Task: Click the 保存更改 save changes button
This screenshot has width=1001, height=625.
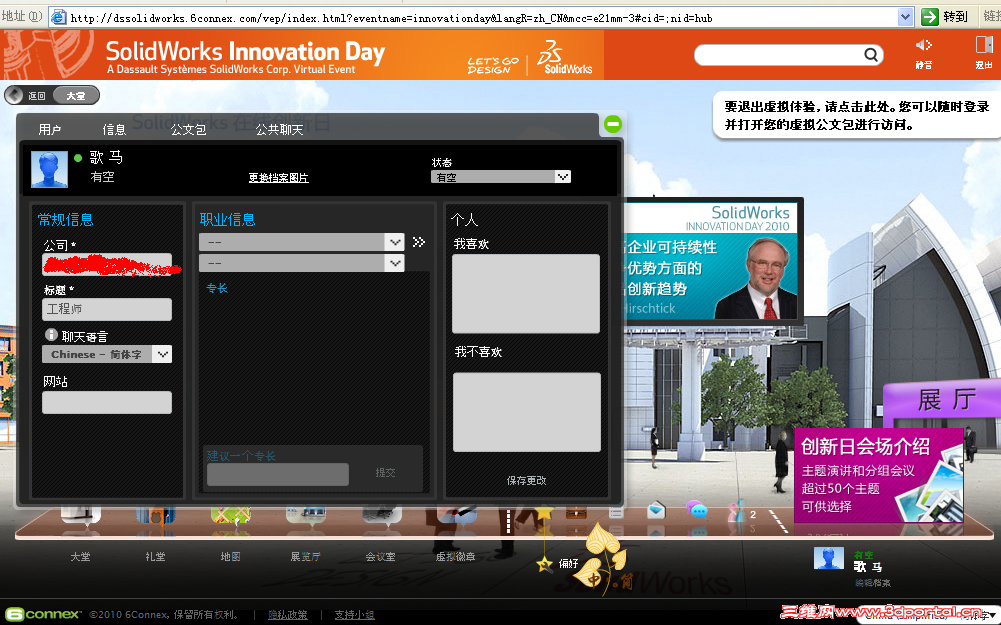Action: (x=527, y=480)
